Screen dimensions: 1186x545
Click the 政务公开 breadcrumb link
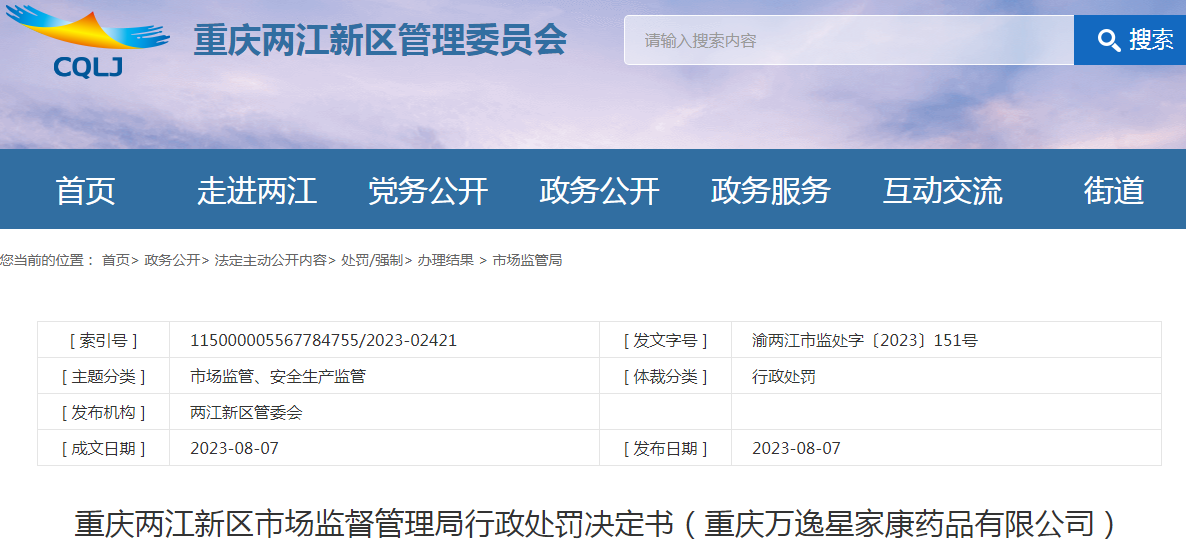(172, 260)
